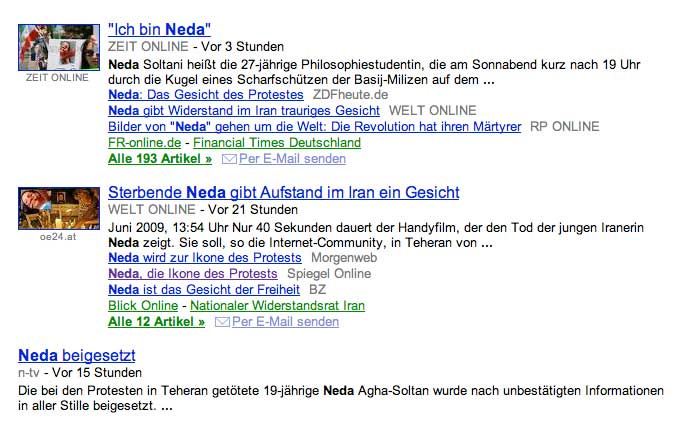Open "Sterbende Neda gibt Aufstand" headline
This screenshot has height=426, width=684.
tap(283, 192)
